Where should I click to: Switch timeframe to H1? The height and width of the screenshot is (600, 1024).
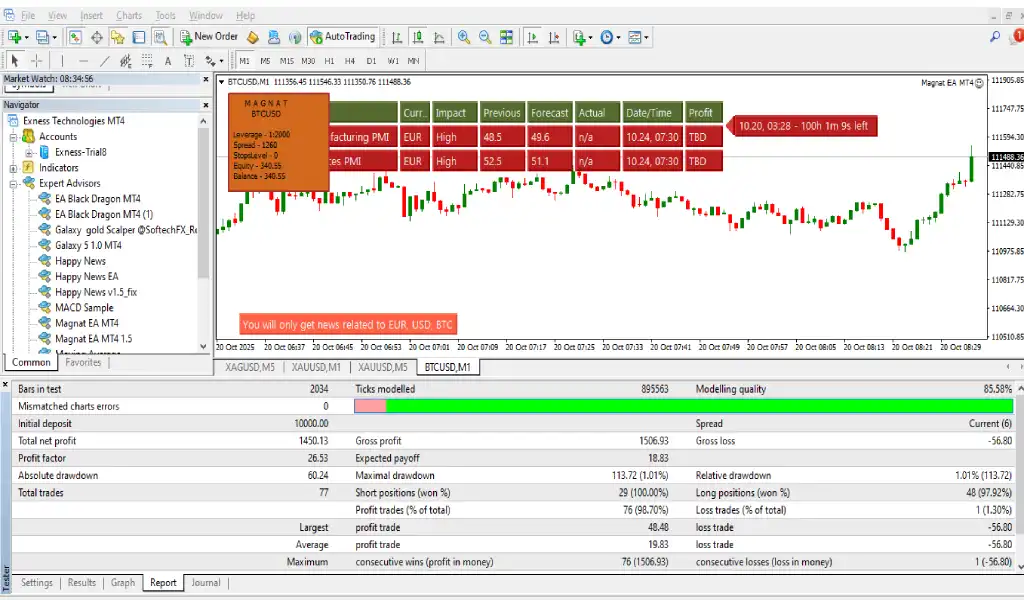pyautogui.click(x=331, y=61)
